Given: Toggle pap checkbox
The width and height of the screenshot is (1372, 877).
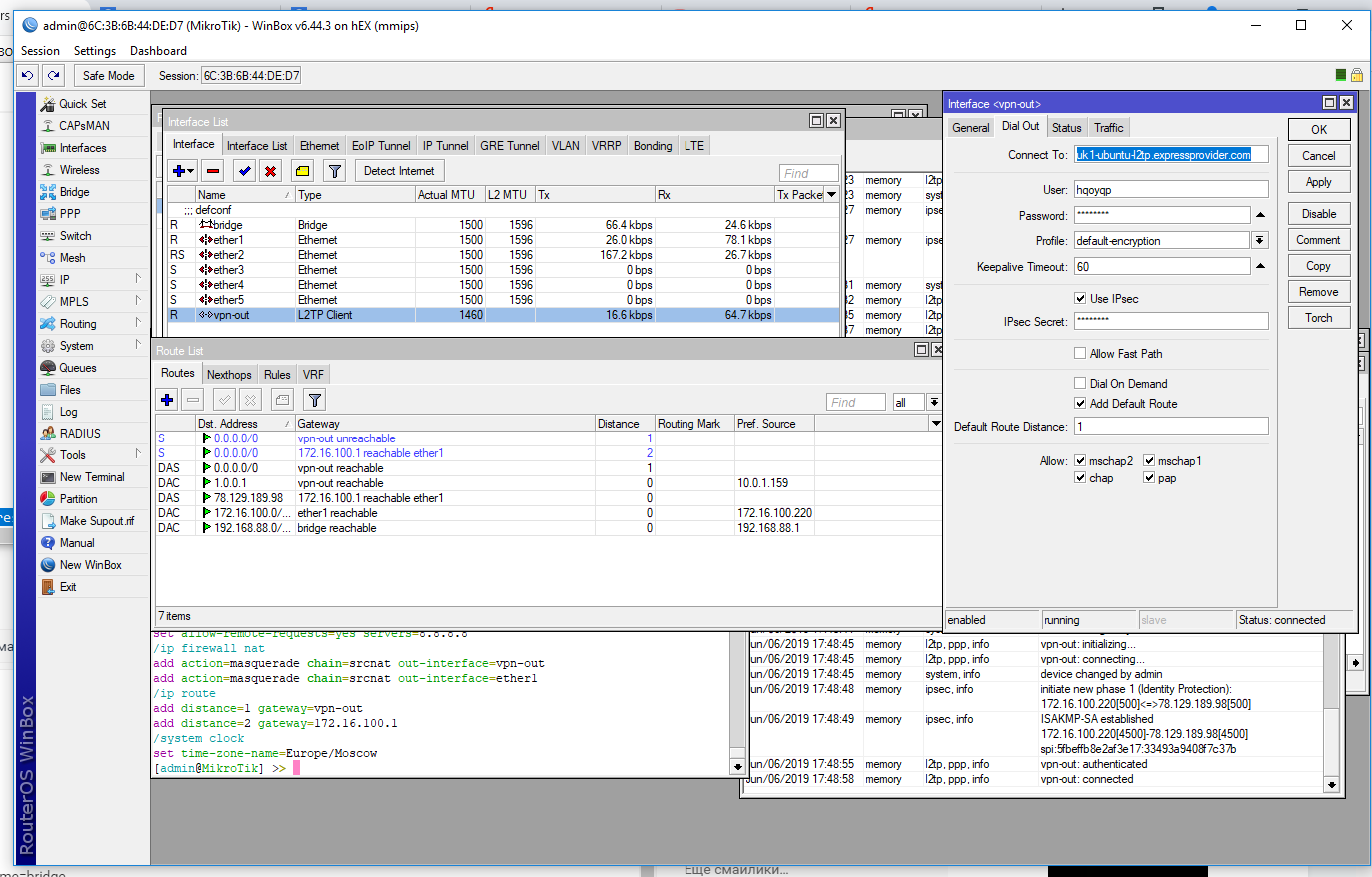Looking at the screenshot, I should coord(1149,477).
